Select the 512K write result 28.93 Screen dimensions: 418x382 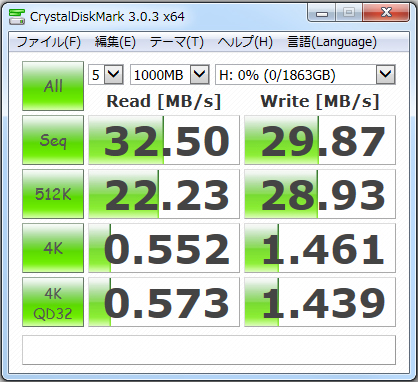(x=320, y=194)
